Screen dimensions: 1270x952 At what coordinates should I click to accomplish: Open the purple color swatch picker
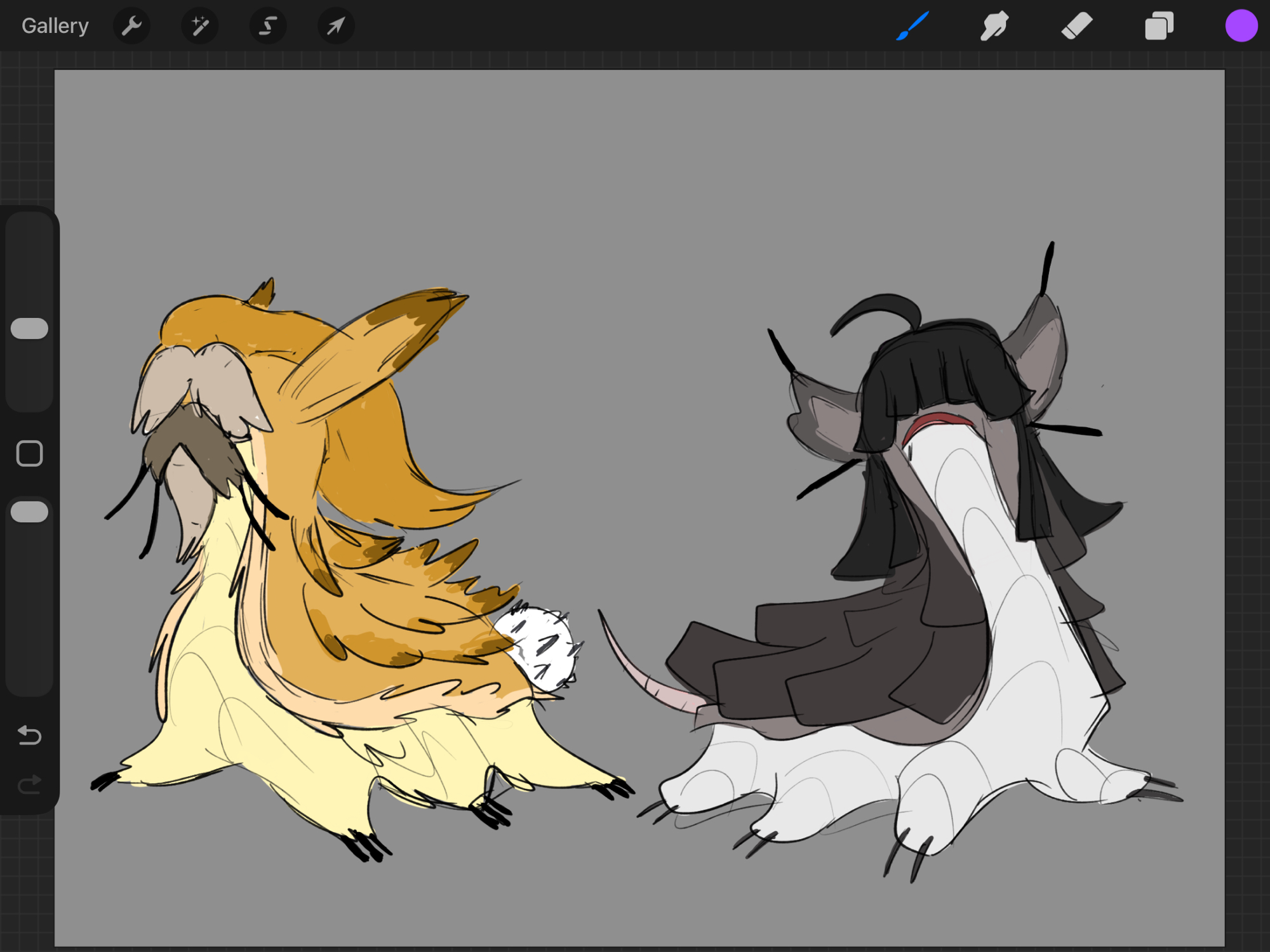click(1241, 26)
